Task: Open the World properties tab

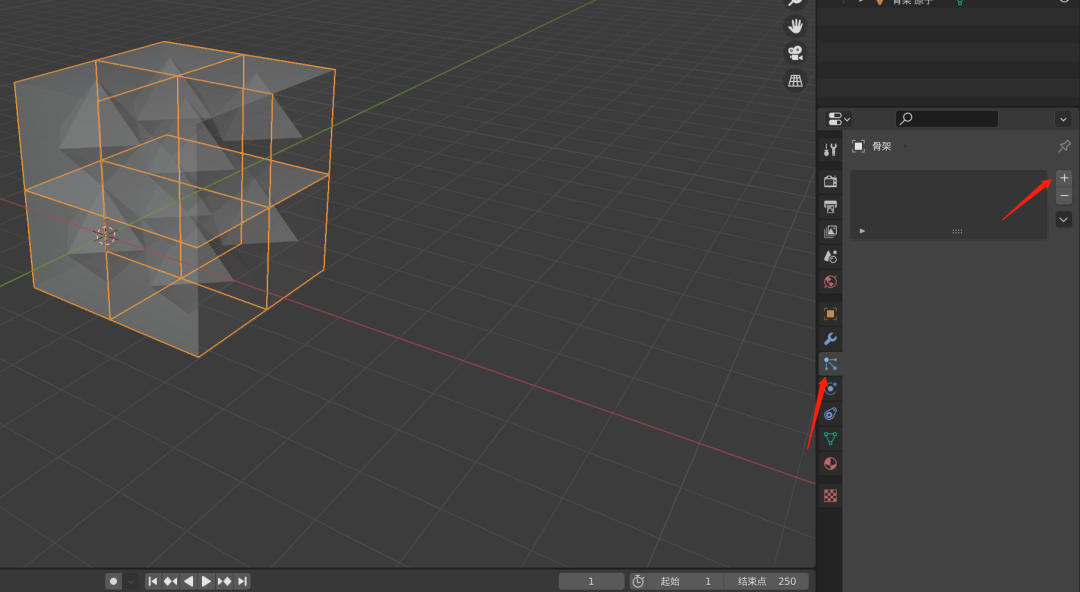Action: tap(830, 281)
